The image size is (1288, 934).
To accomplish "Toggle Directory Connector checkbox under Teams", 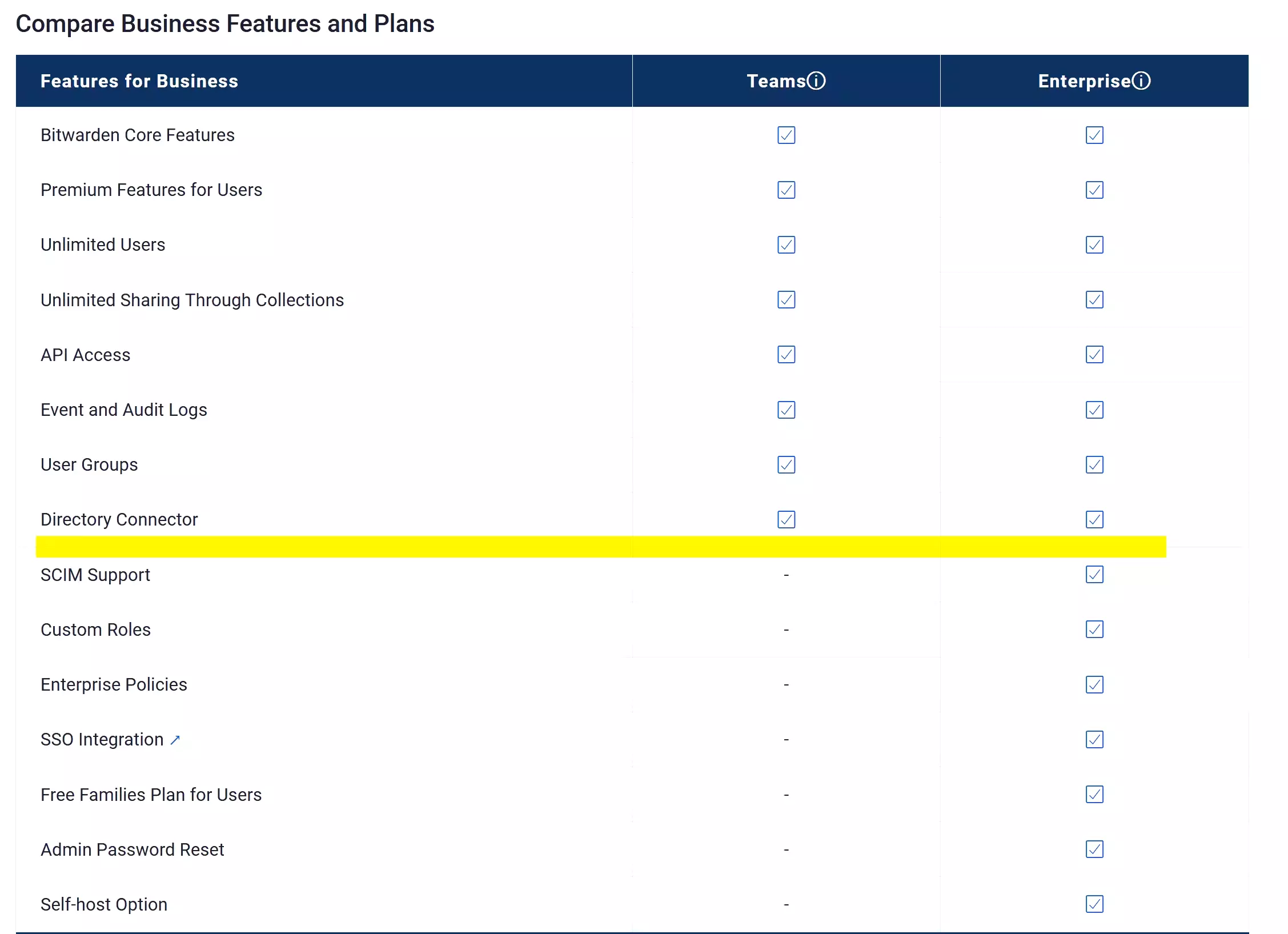I will pos(786,519).
